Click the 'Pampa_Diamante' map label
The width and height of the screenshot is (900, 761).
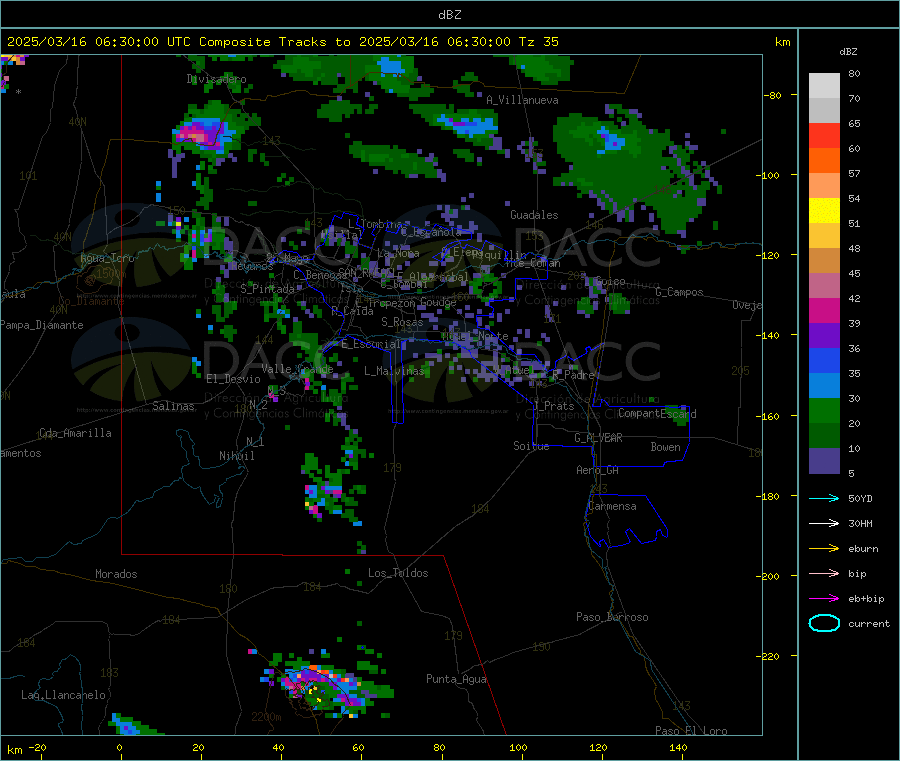pyautogui.click(x=41, y=325)
